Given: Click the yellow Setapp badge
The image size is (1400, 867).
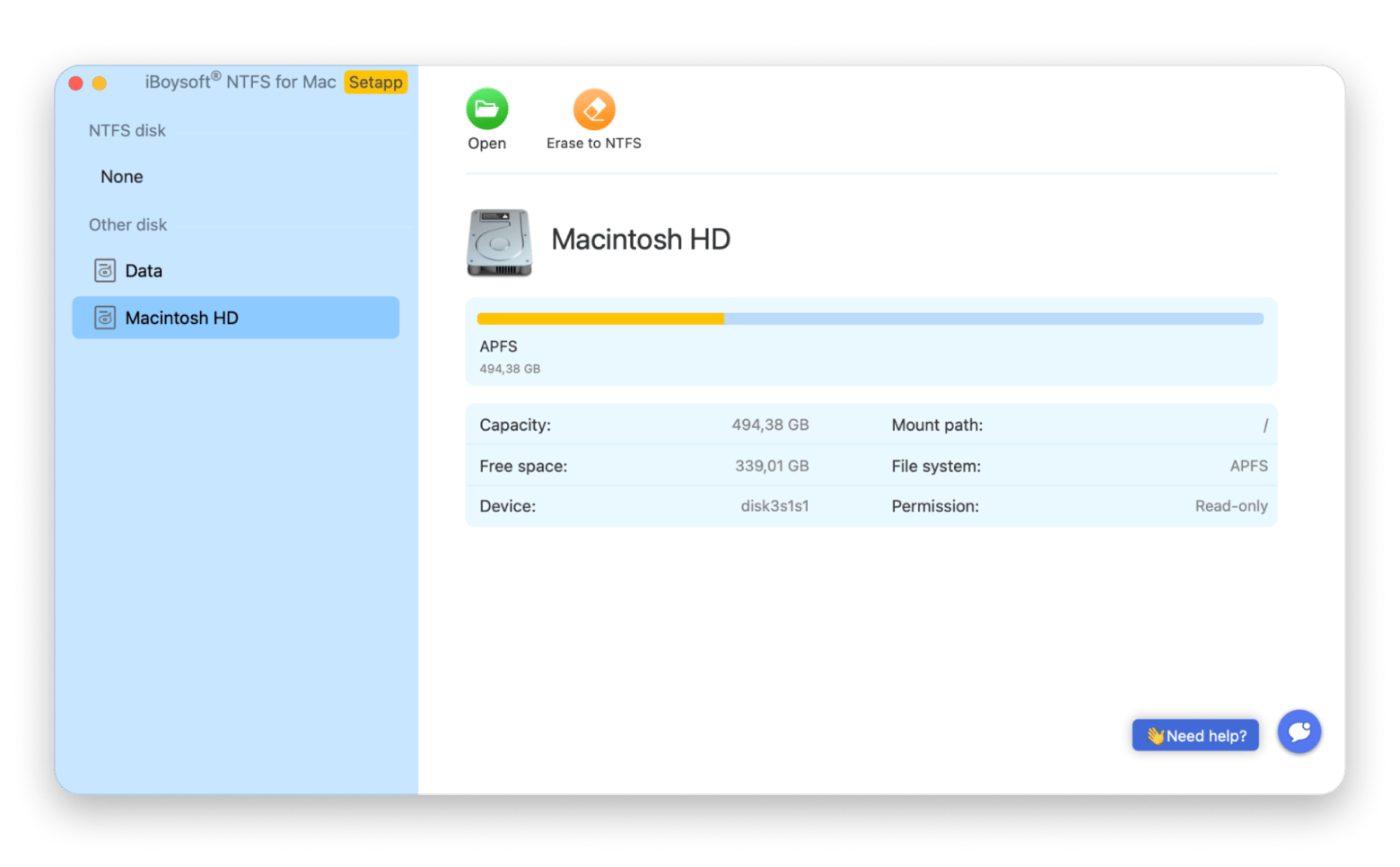Looking at the screenshot, I should click(375, 83).
